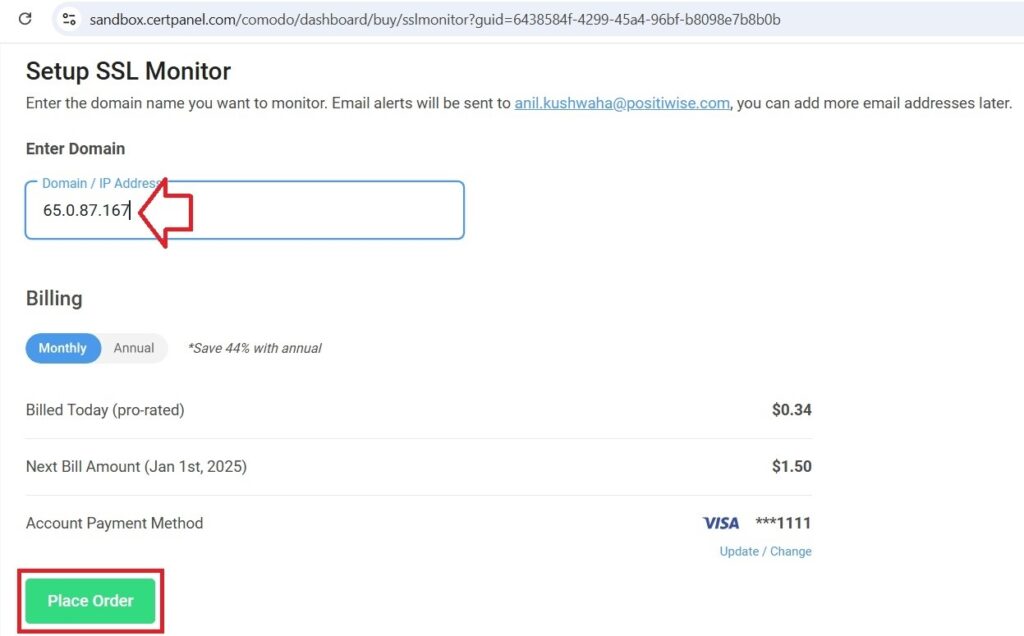This screenshot has height=636, width=1024.
Task: Click into the Domain / IP Address field
Action: [x=244, y=210]
